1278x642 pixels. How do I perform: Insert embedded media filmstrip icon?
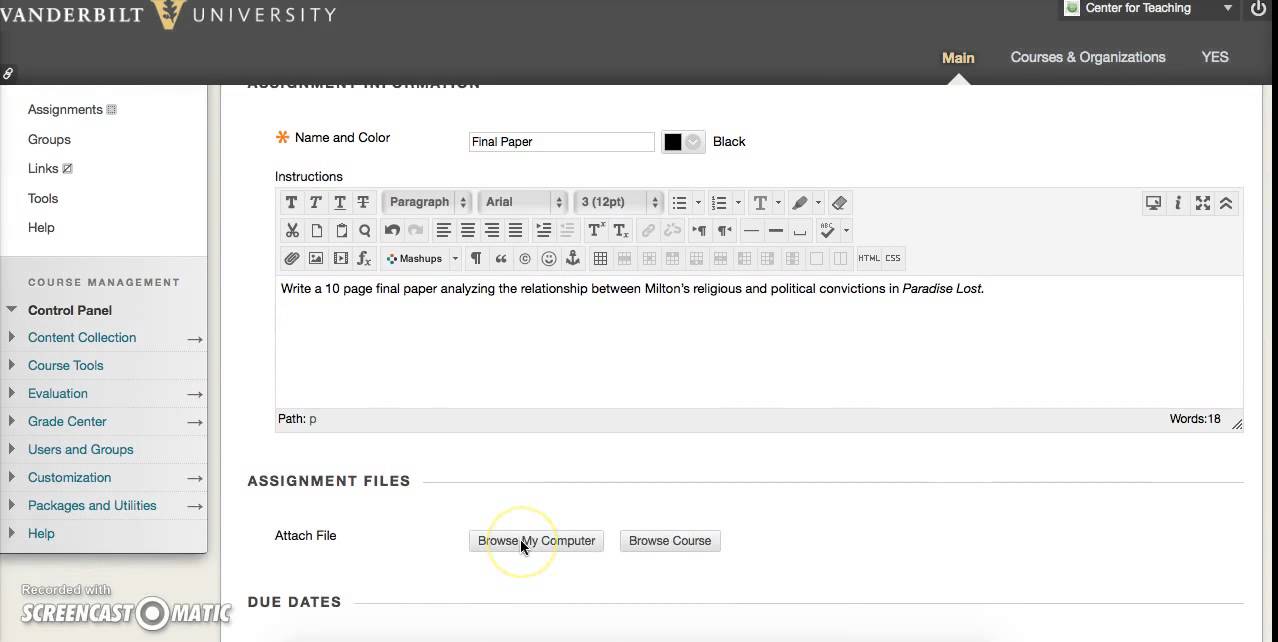[340, 258]
